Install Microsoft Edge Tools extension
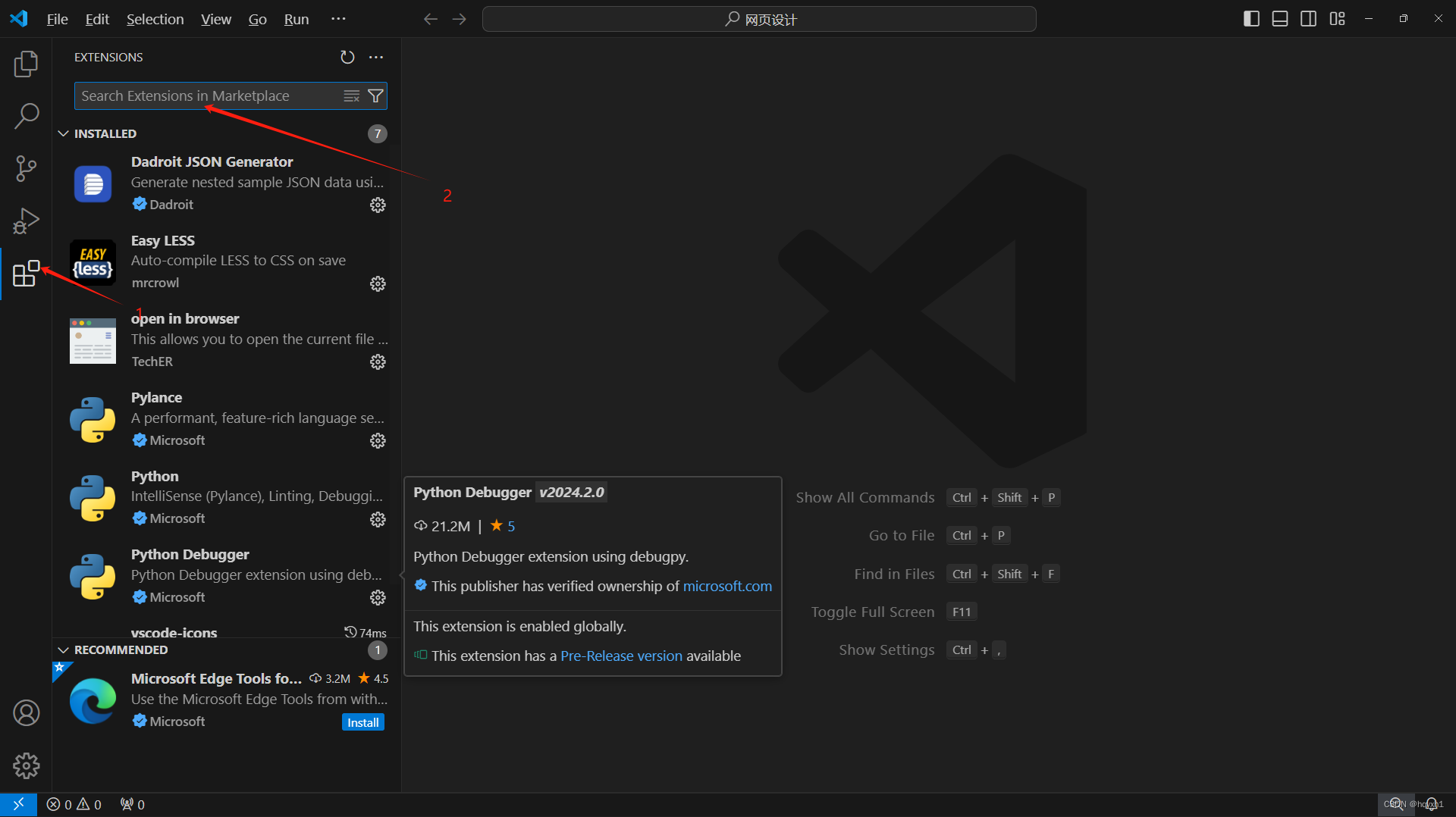The width and height of the screenshot is (1456, 817). (x=362, y=723)
